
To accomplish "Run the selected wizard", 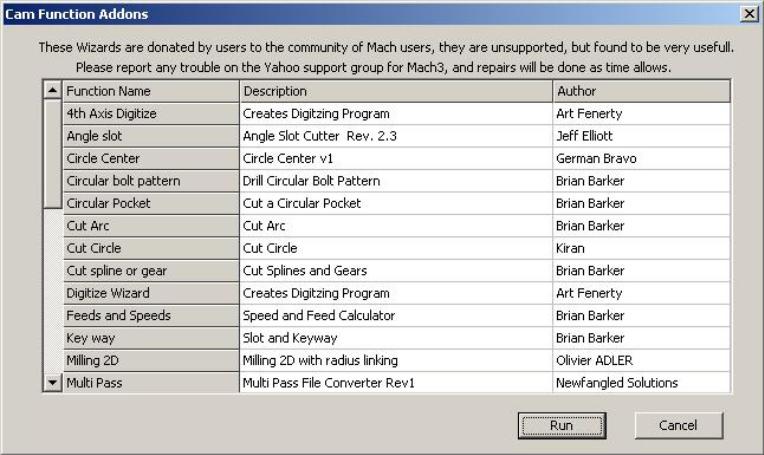I will click(x=562, y=426).
